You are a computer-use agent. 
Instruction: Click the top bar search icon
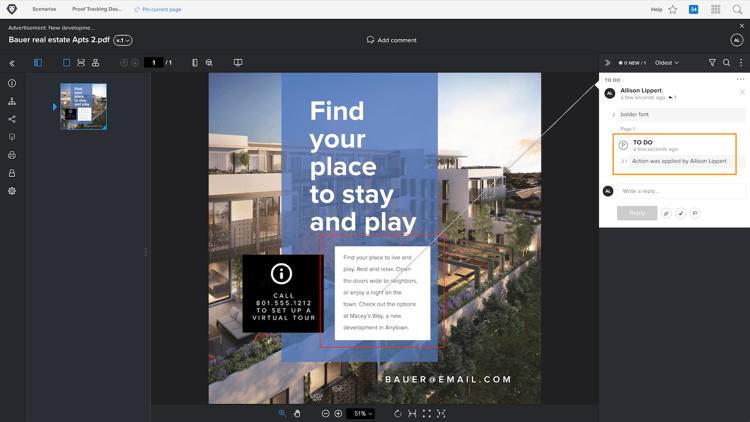coord(737,9)
